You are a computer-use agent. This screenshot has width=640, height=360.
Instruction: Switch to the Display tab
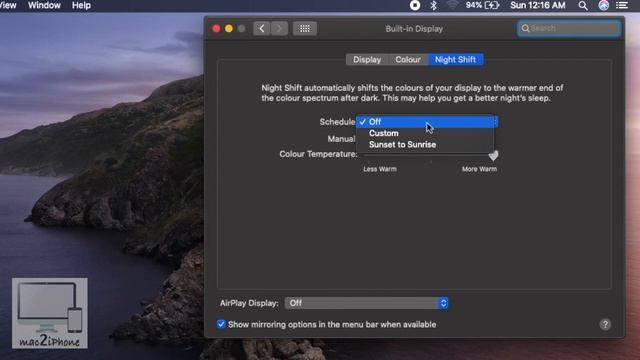tap(367, 60)
